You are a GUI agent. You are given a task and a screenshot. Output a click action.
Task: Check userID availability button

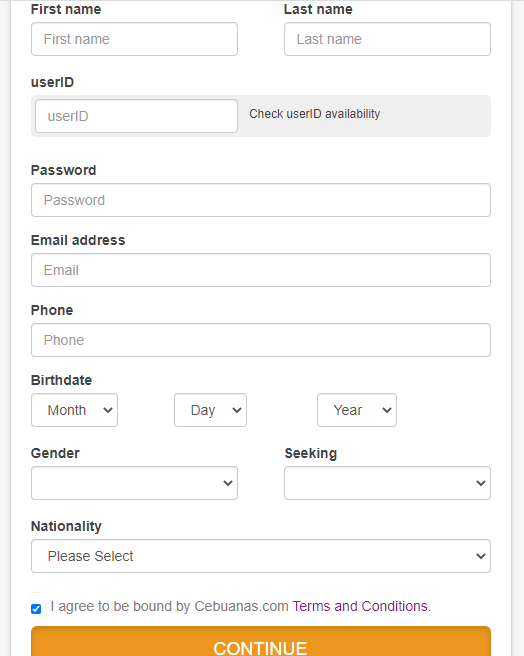point(315,114)
